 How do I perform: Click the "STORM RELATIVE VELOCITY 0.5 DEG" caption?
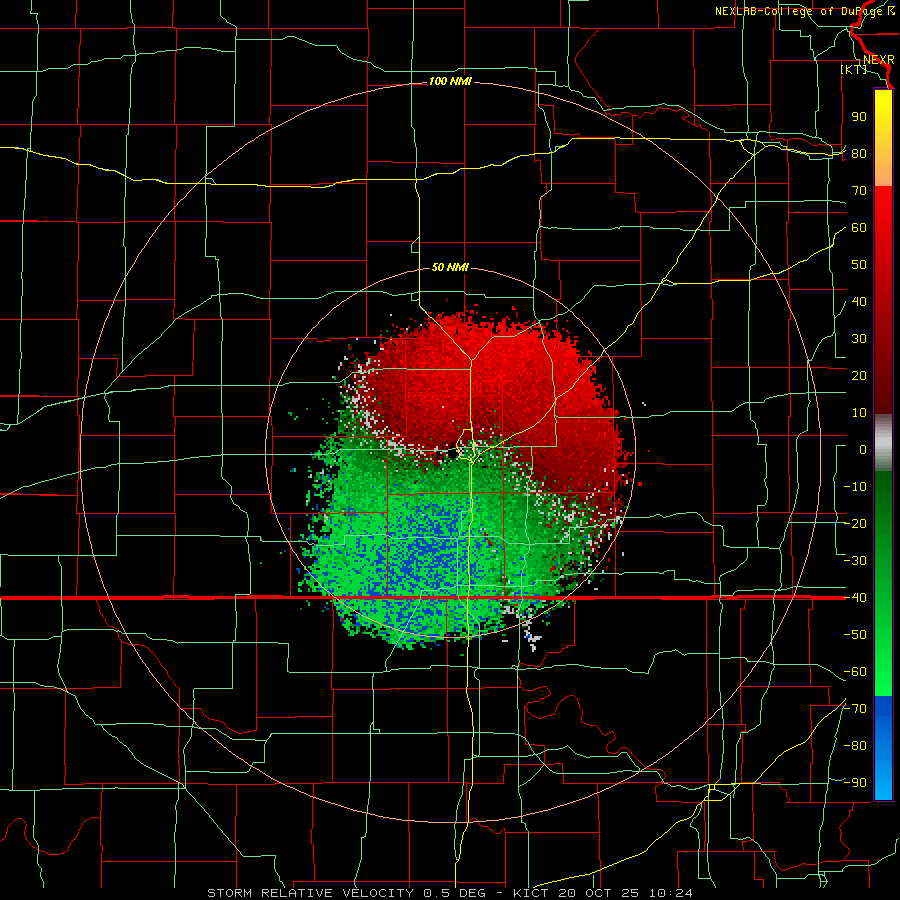346,893
